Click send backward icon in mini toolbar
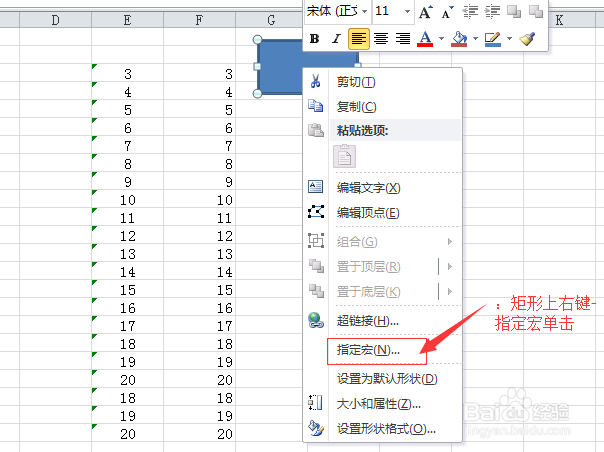The height and width of the screenshot is (452, 604). point(536,12)
